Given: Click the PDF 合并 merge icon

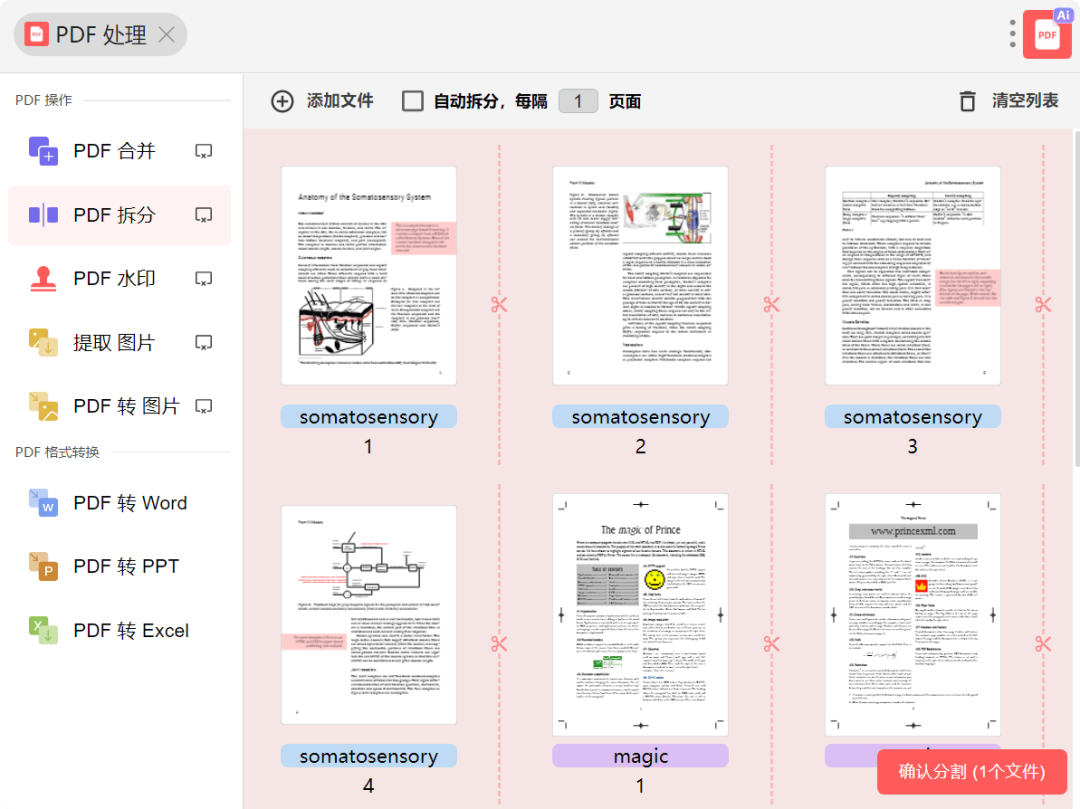Looking at the screenshot, I should click(43, 151).
